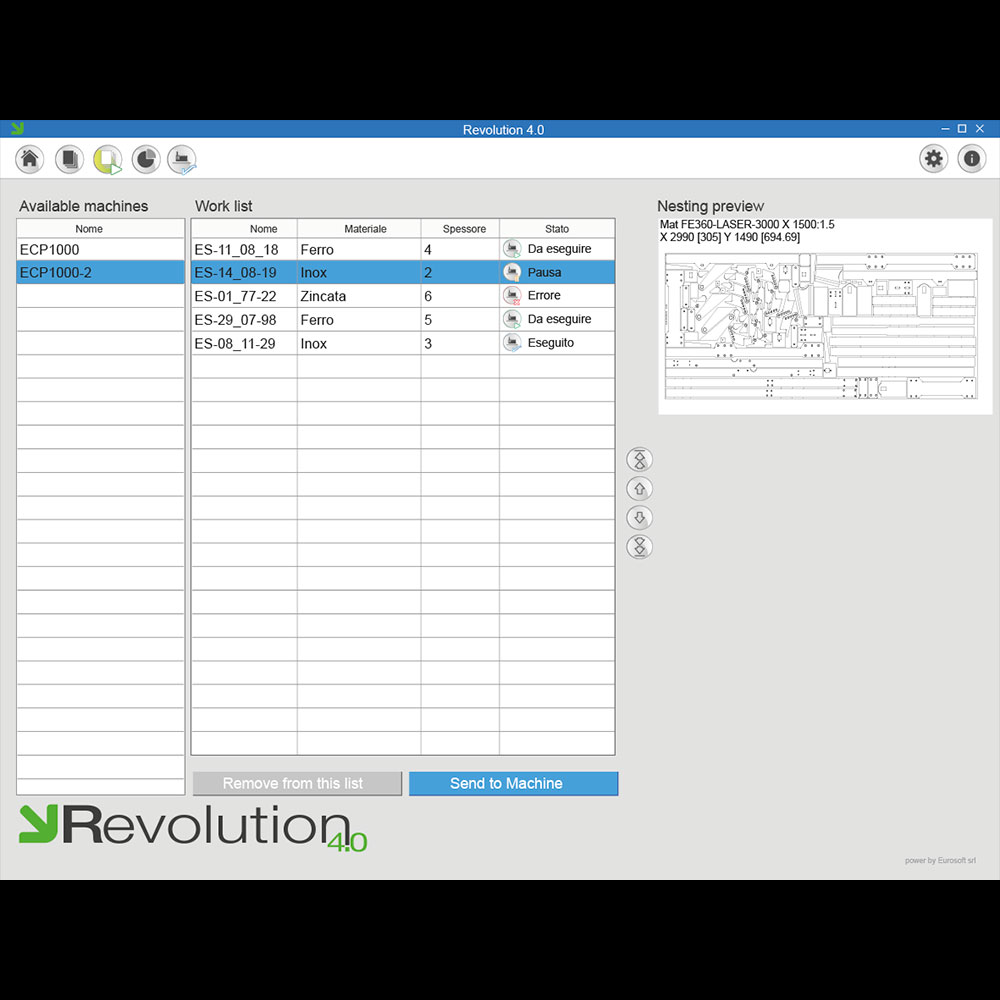Move selected job to bottom of list
Image resolution: width=1000 pixels, height=1000 pixels.
coord(640,547)
